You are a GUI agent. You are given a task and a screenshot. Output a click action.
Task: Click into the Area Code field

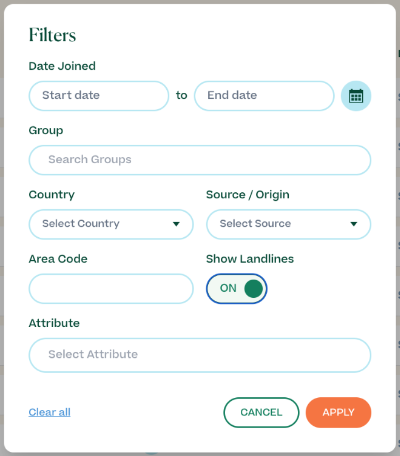click(x=111, y=289)
